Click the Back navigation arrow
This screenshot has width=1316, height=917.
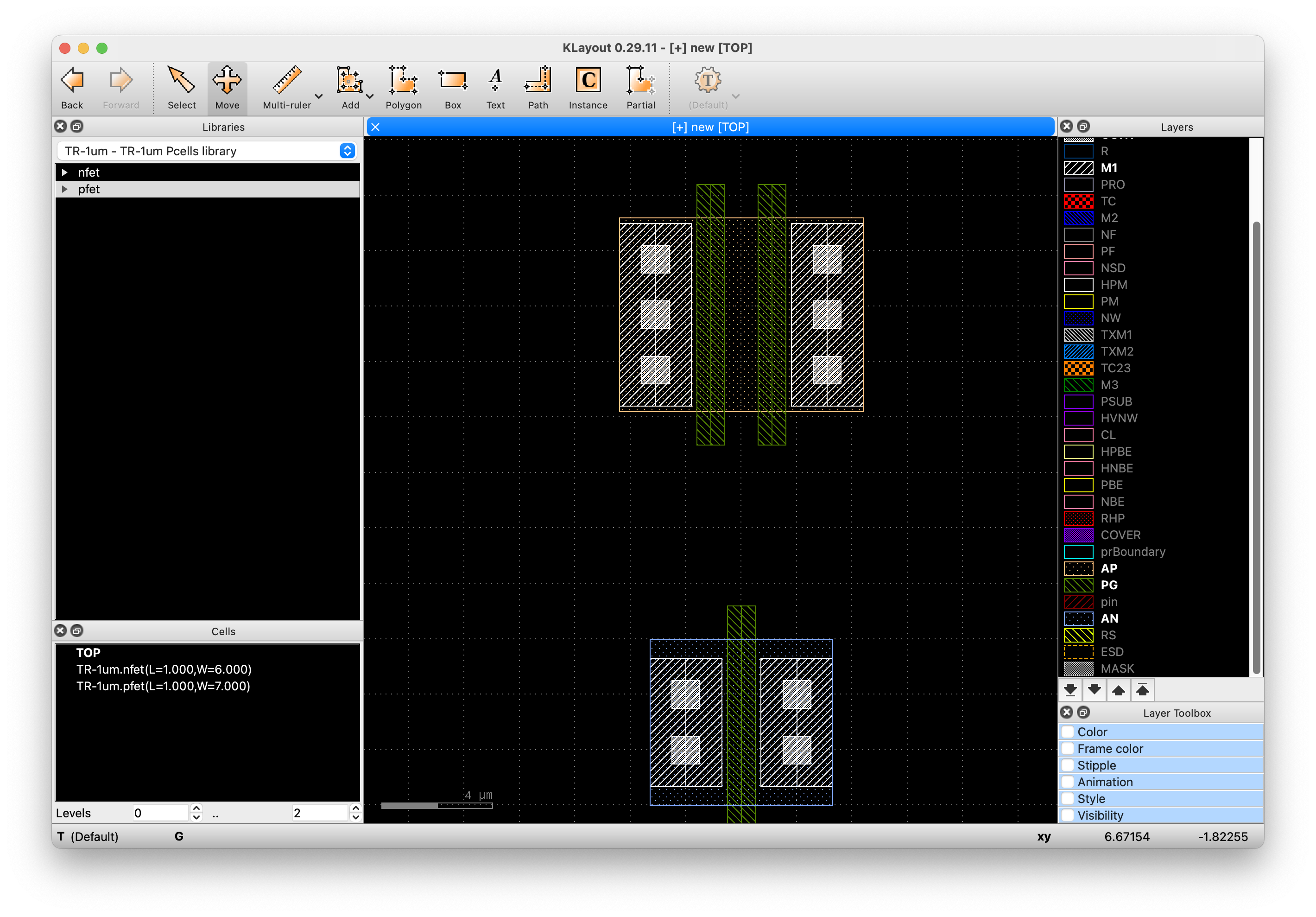pos(72,87)
